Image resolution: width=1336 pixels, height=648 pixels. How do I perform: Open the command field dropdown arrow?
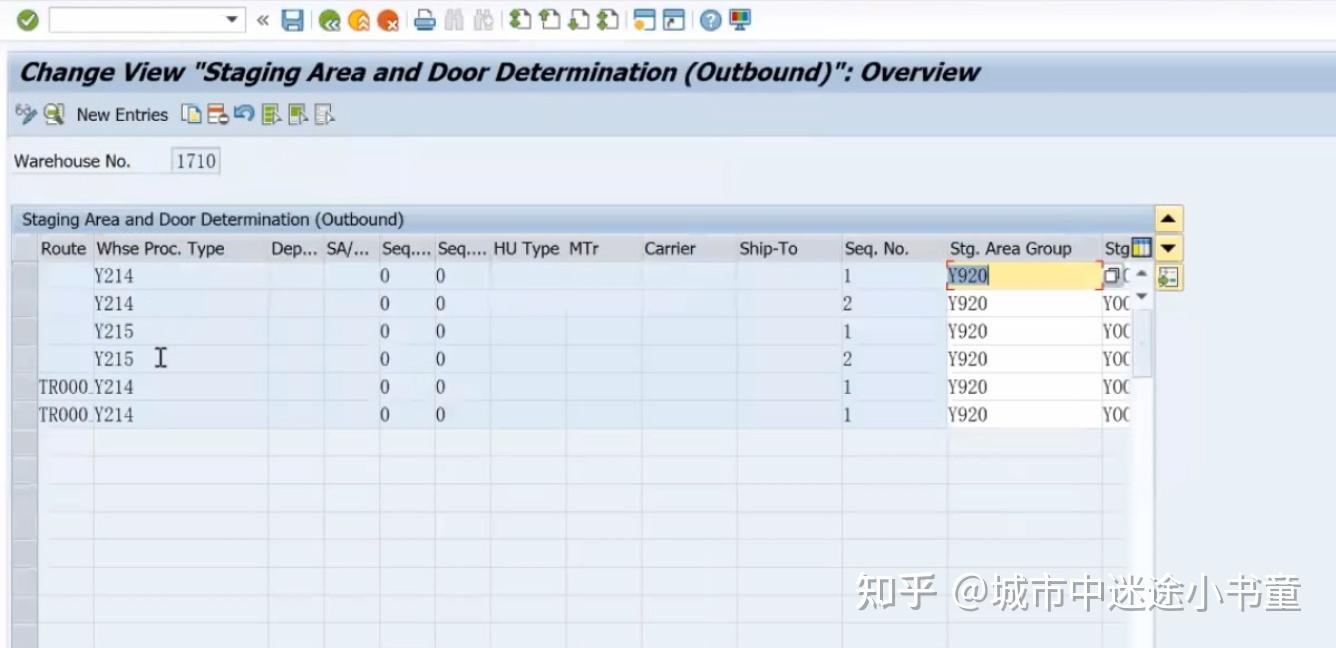(230, 19)
